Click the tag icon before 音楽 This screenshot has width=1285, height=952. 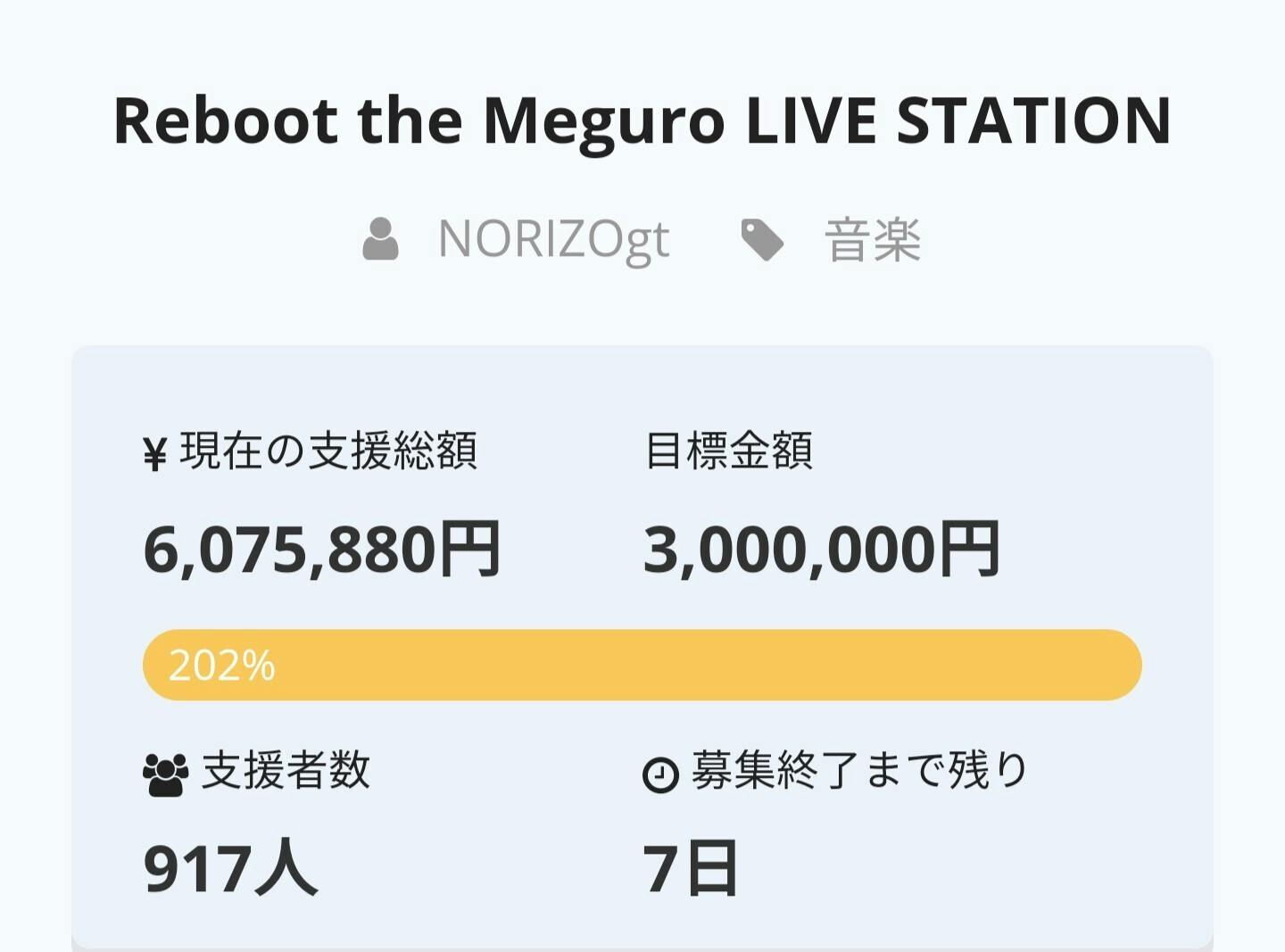(762, 240)
